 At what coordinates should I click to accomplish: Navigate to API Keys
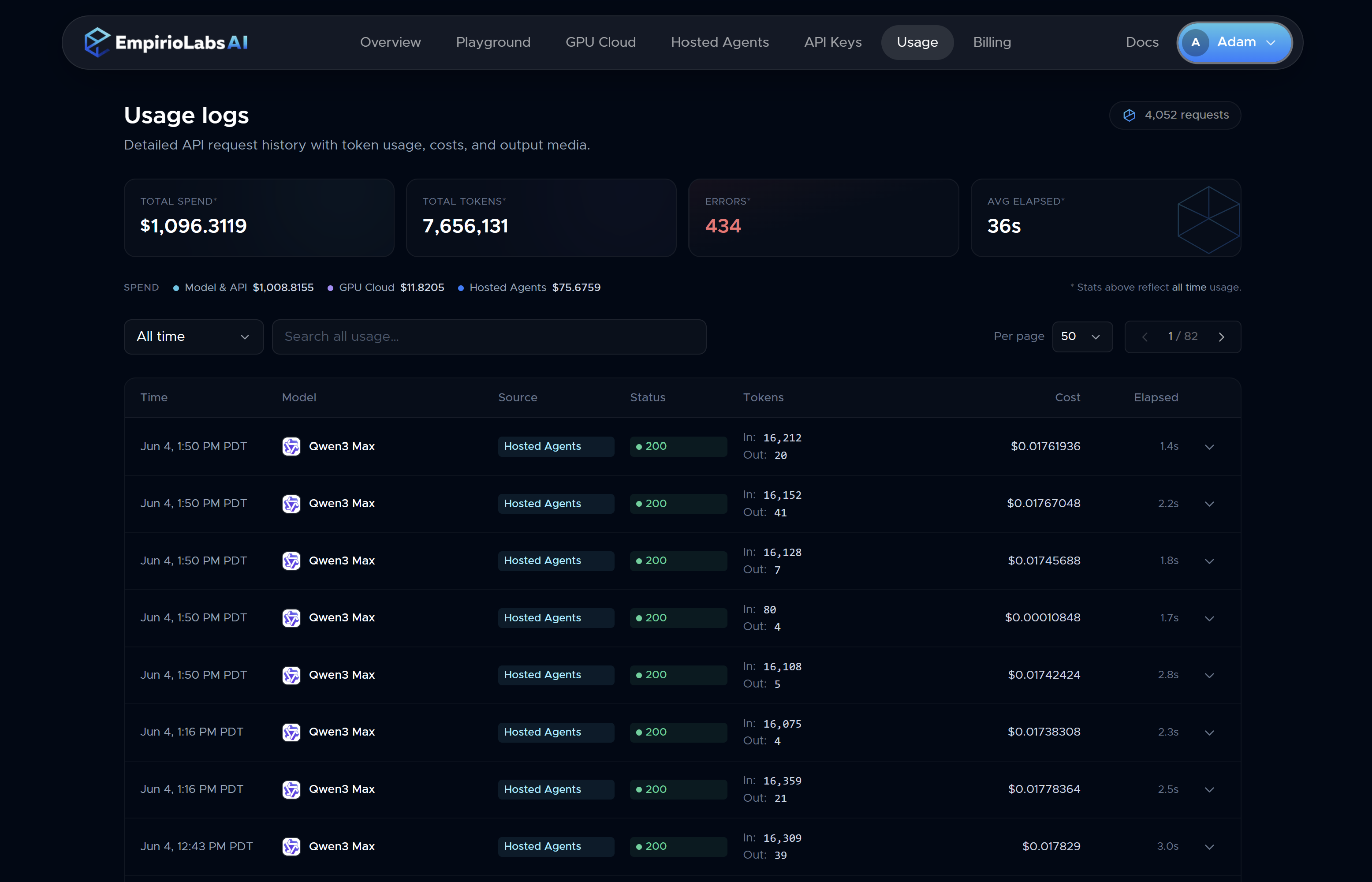tap(833, 42)
